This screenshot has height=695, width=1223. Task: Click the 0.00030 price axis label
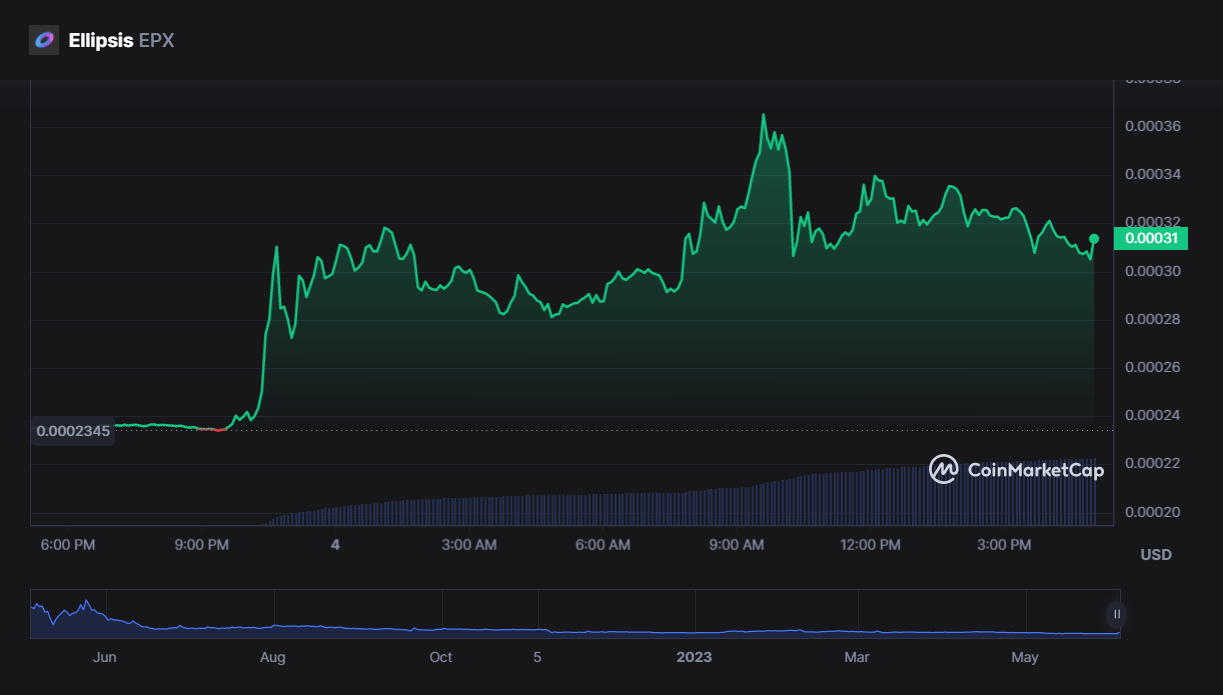click(1153, 271)
